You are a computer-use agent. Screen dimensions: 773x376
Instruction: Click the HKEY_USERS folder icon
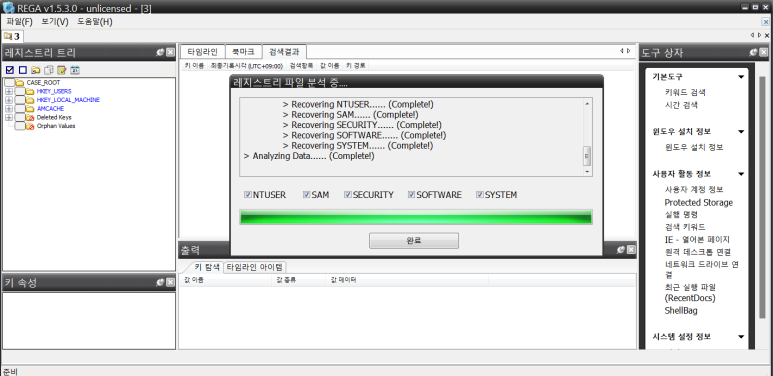tap(30, 92)
